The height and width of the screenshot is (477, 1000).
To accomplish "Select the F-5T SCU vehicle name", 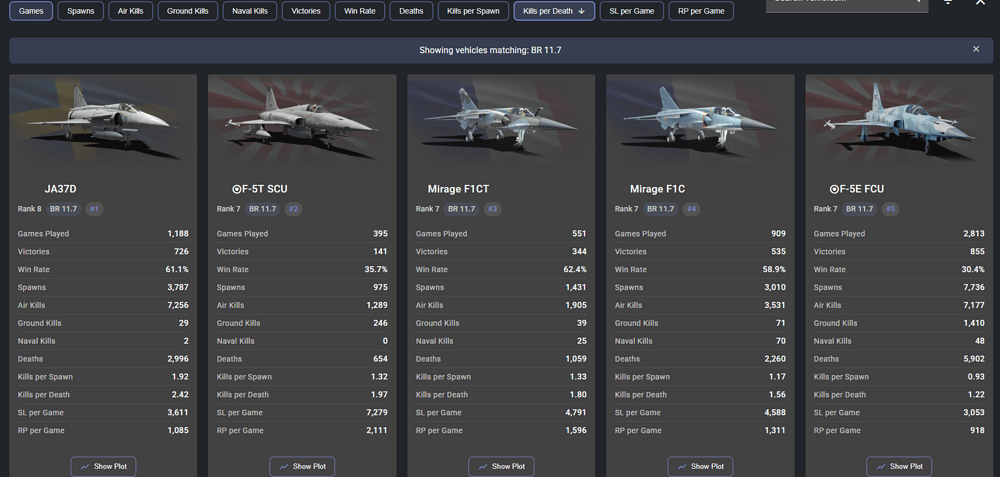I will click(x=260, y=189).
